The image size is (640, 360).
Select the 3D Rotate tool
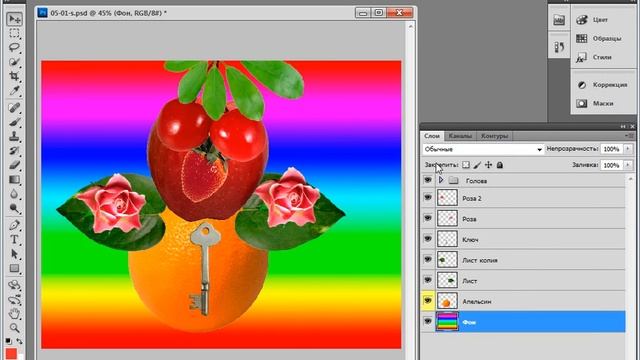pyautogui.click(x=14, y=285)
